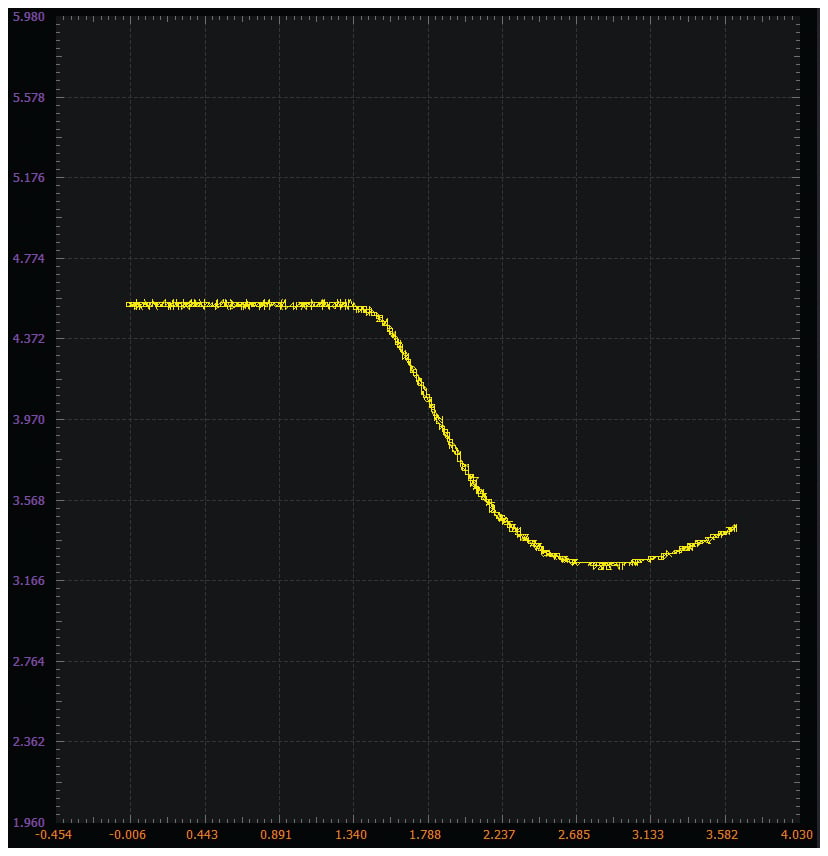Screen dimensions: 828x856
Task: Click the Y-axis label 4.372
Action: tap(29, 338)
